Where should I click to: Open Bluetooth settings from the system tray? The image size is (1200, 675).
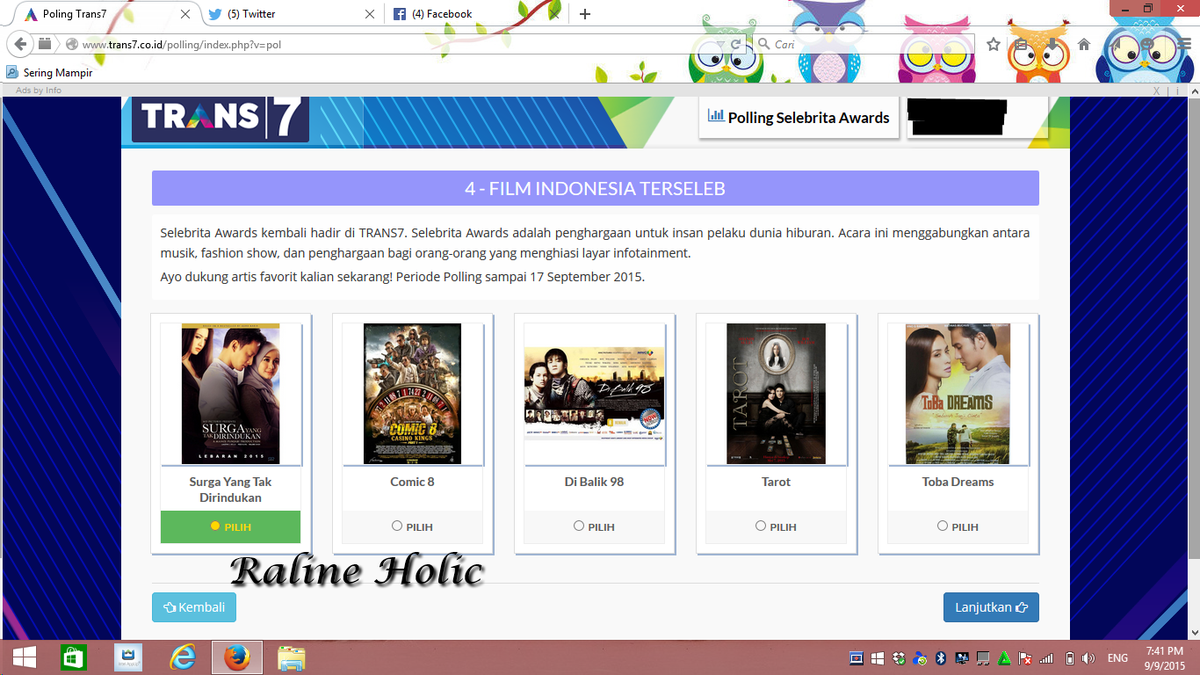click(939, 658)
